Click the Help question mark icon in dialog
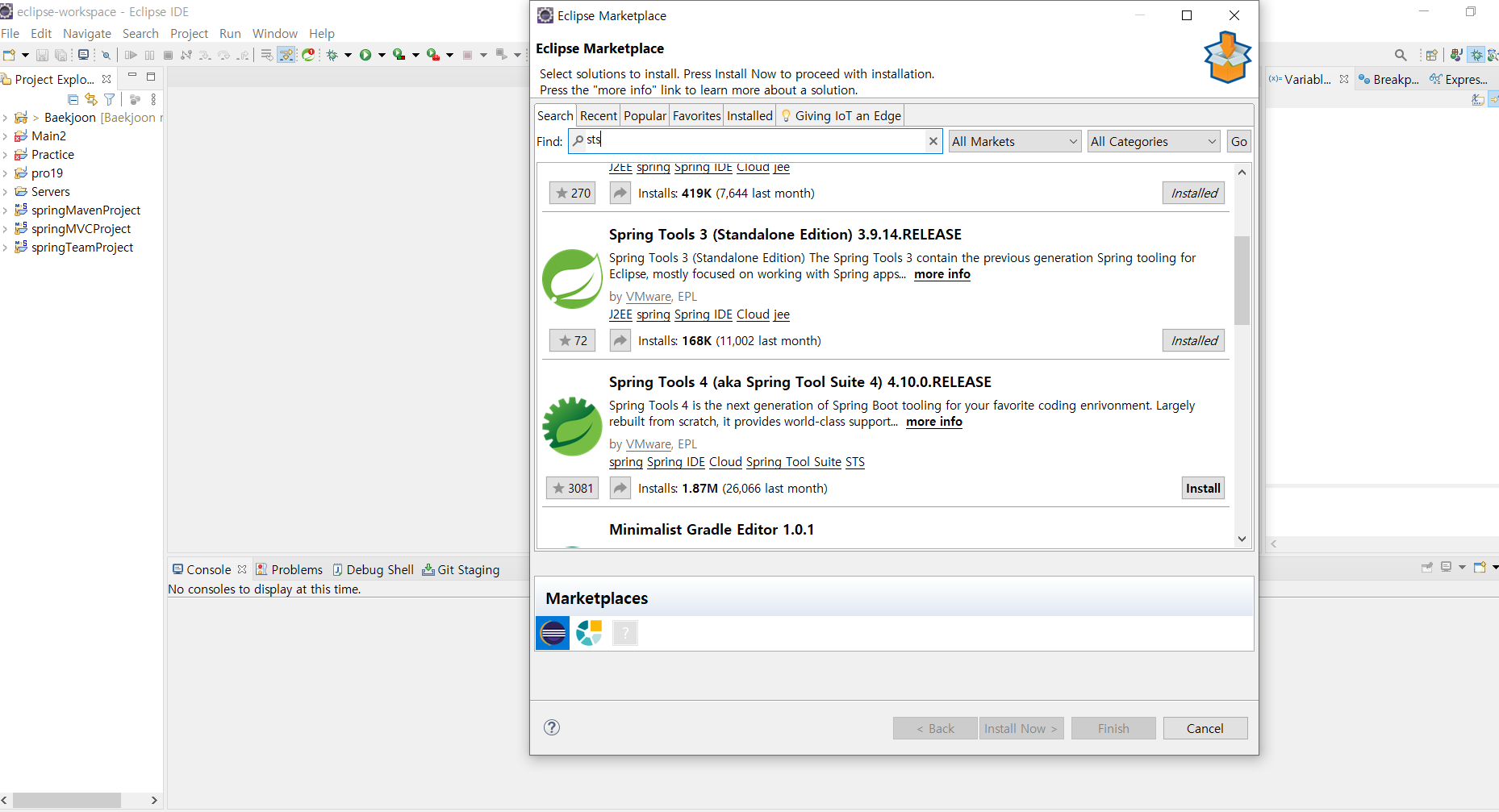 click(x=552, y=727)
